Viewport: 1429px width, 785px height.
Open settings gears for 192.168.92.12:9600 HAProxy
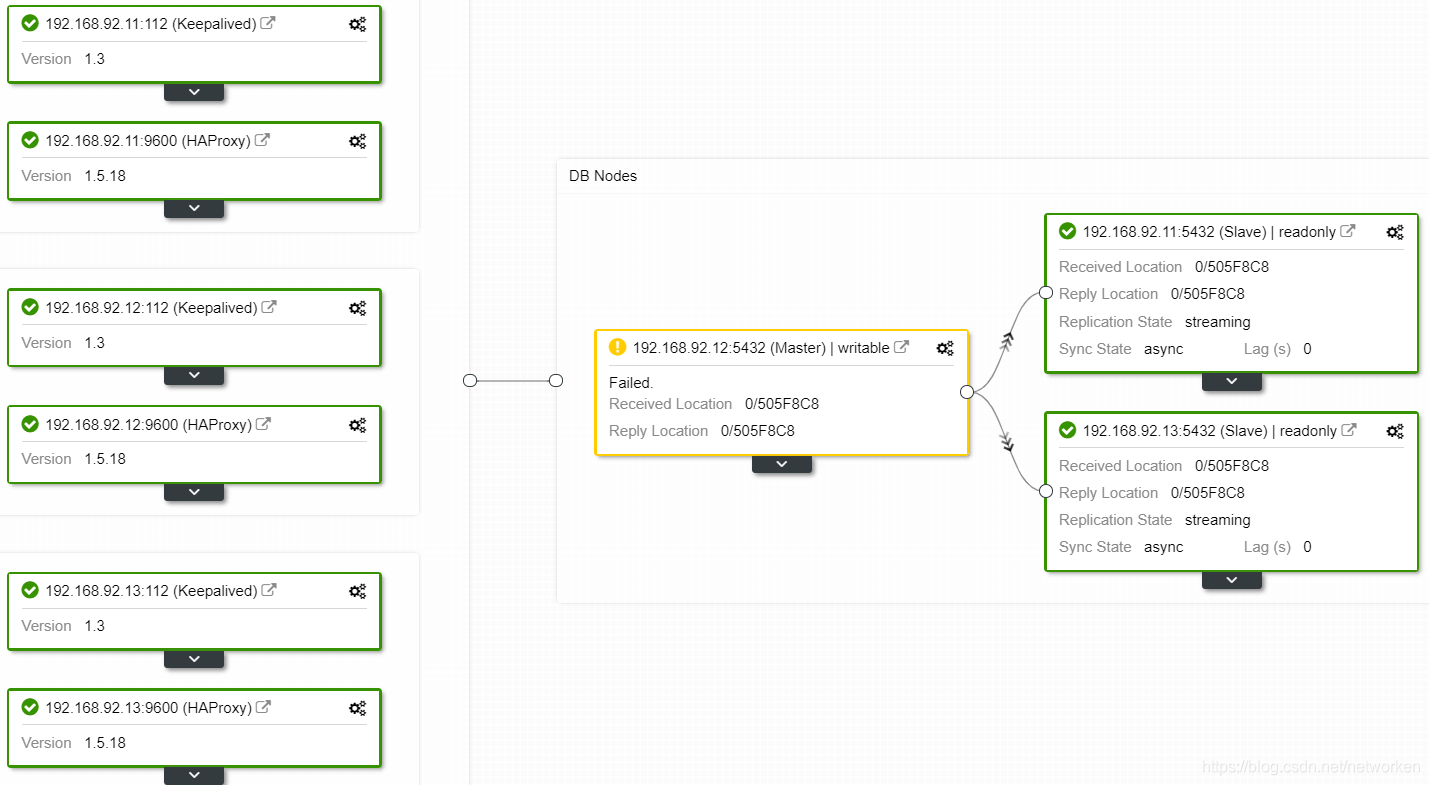pos(357,425)
